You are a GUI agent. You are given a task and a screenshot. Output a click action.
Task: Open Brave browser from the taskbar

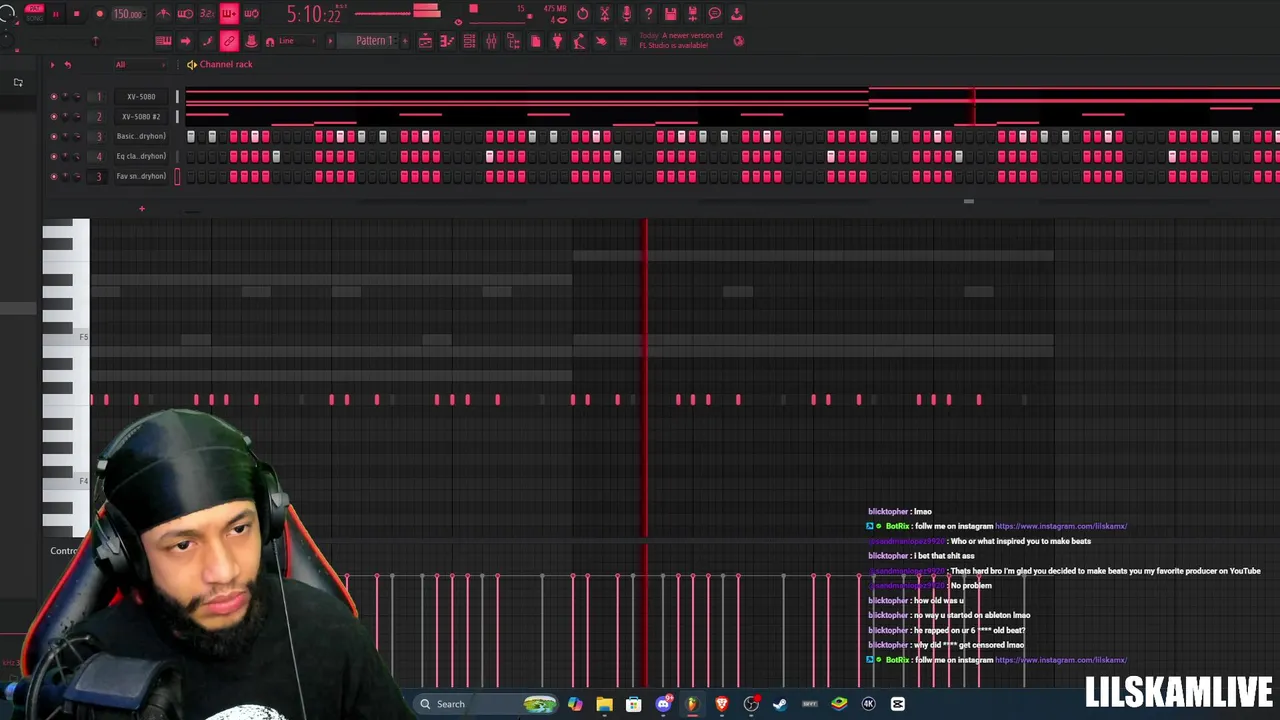721,704
